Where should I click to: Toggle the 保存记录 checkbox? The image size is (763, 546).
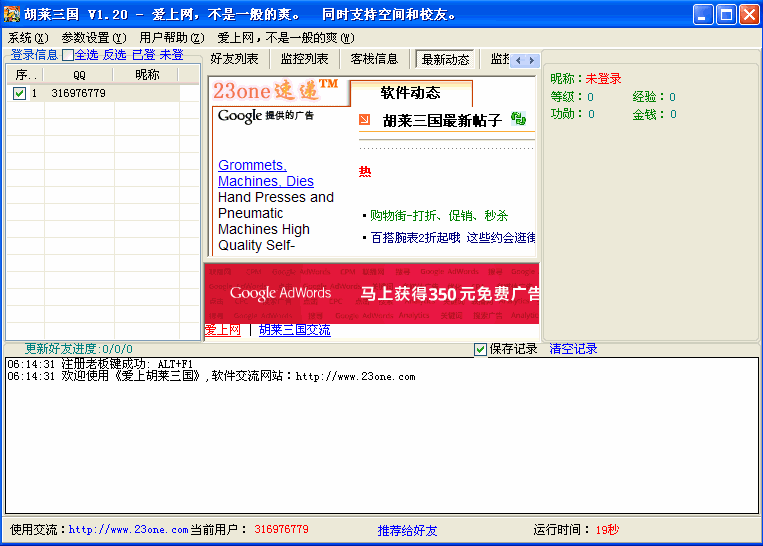pos(480,349)
